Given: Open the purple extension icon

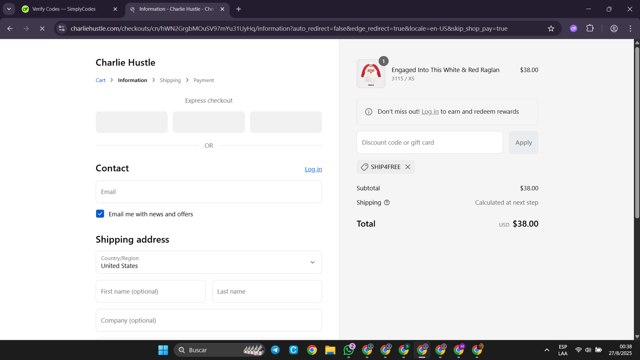Looking at the screenshot, I should point(573,29).
